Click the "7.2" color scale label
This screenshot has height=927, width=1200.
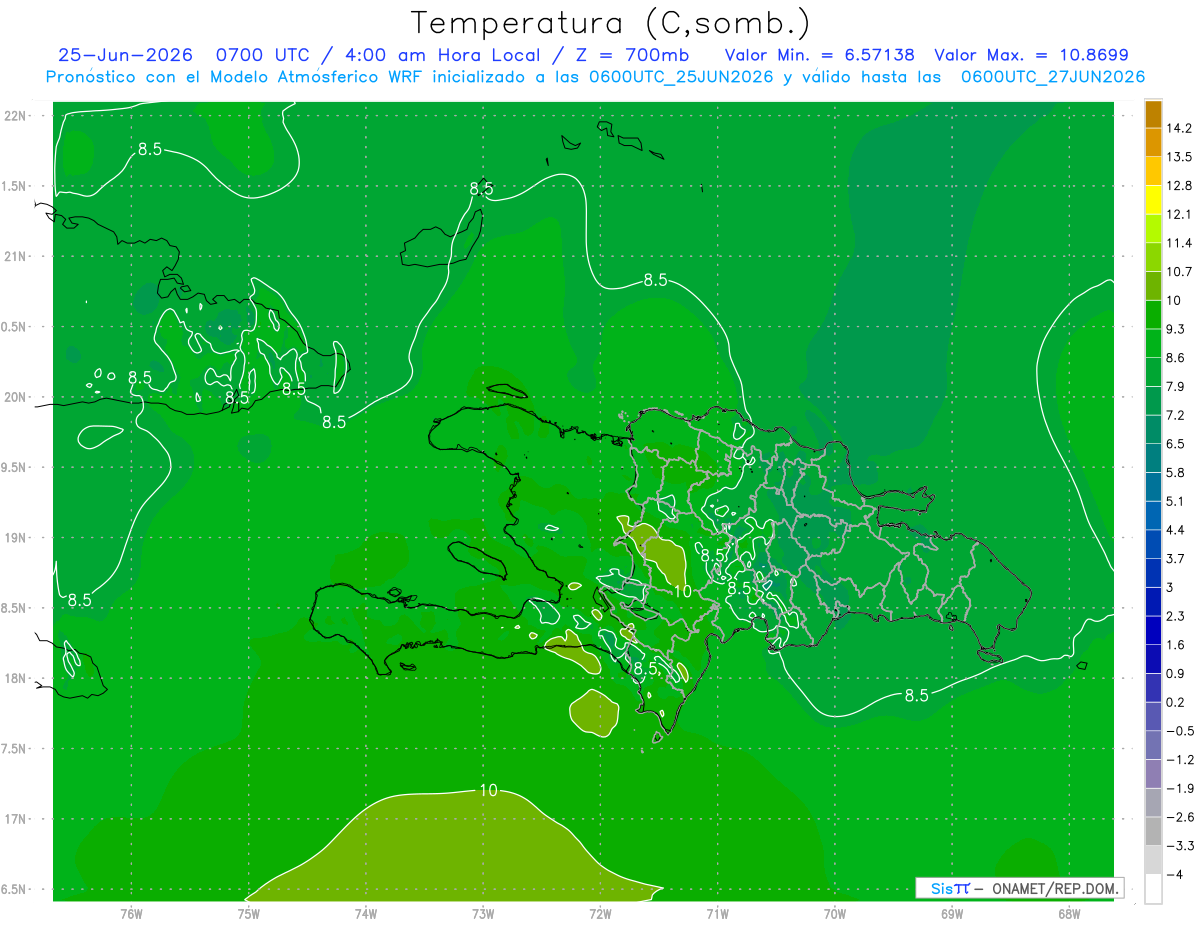click(x=1175, y=414)
